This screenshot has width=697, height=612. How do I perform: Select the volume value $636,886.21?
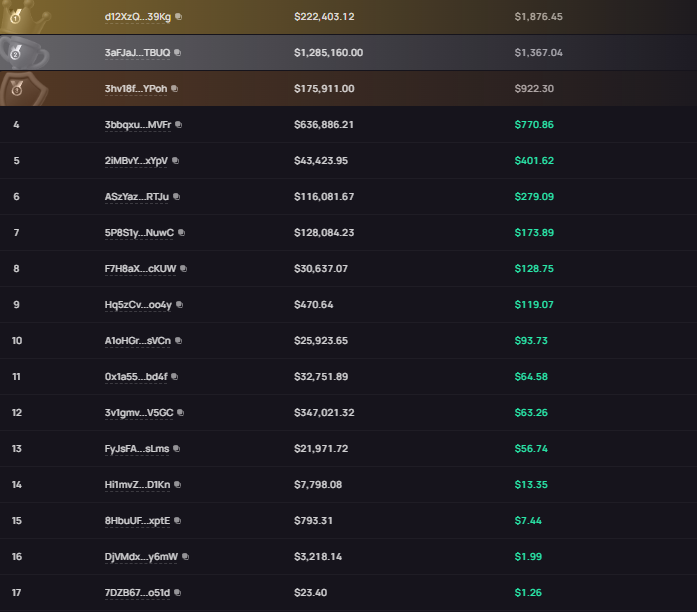click(x=324, y=125)
